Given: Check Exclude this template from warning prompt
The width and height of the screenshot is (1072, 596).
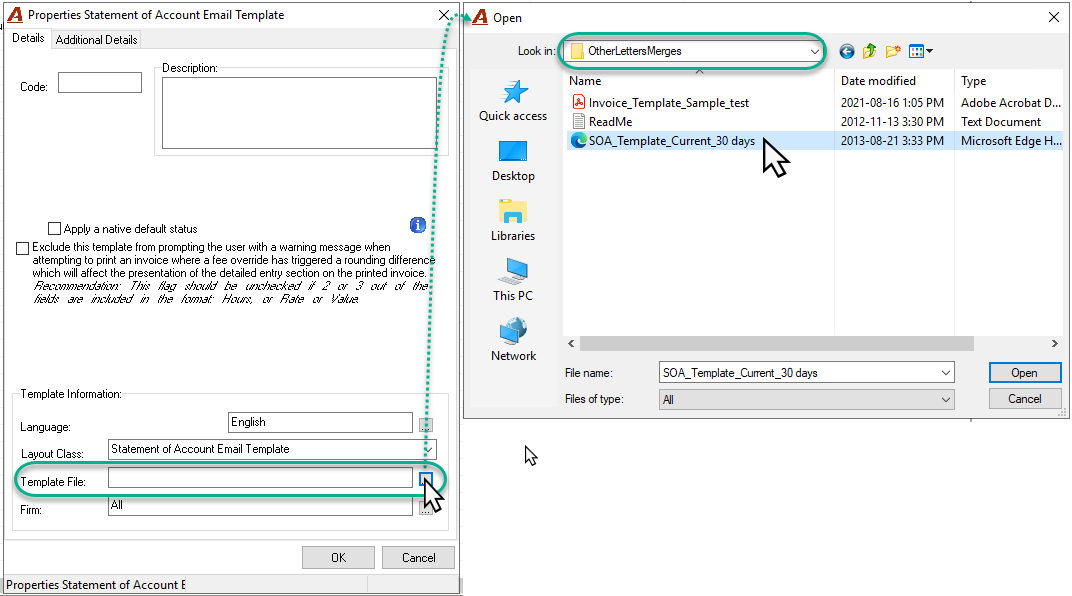Looking at the screenshot, I should point(23,248).
